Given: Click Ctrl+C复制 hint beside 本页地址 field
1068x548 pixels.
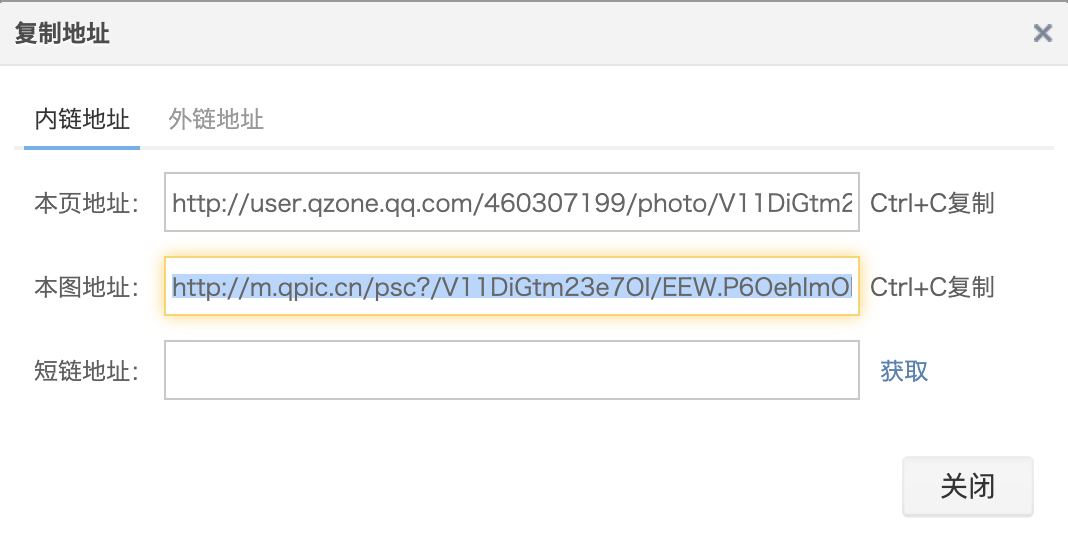Looking at the screenshot, I should [x=932, y=204].
